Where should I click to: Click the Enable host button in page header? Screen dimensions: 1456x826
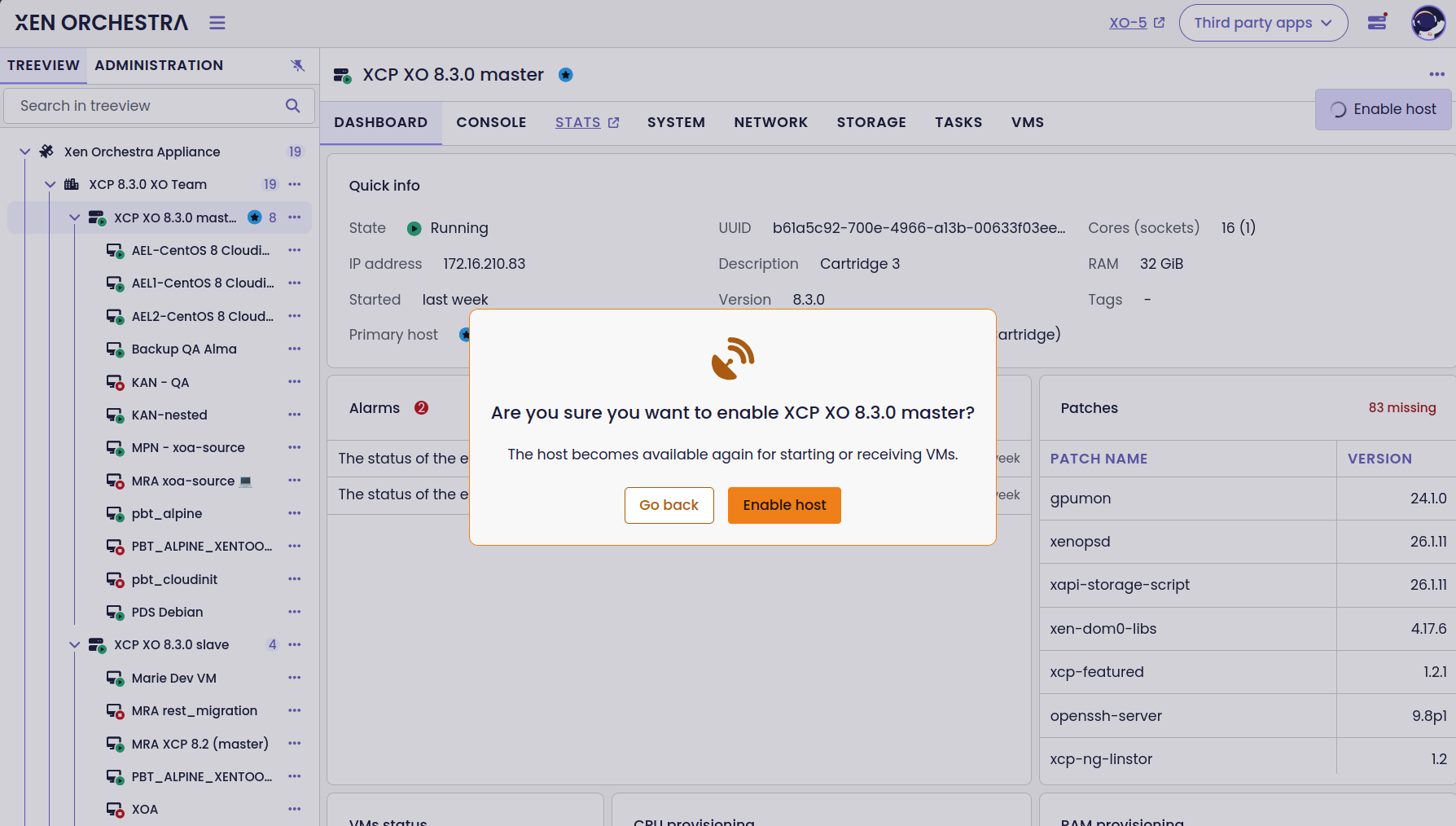tap(1383, 109)
